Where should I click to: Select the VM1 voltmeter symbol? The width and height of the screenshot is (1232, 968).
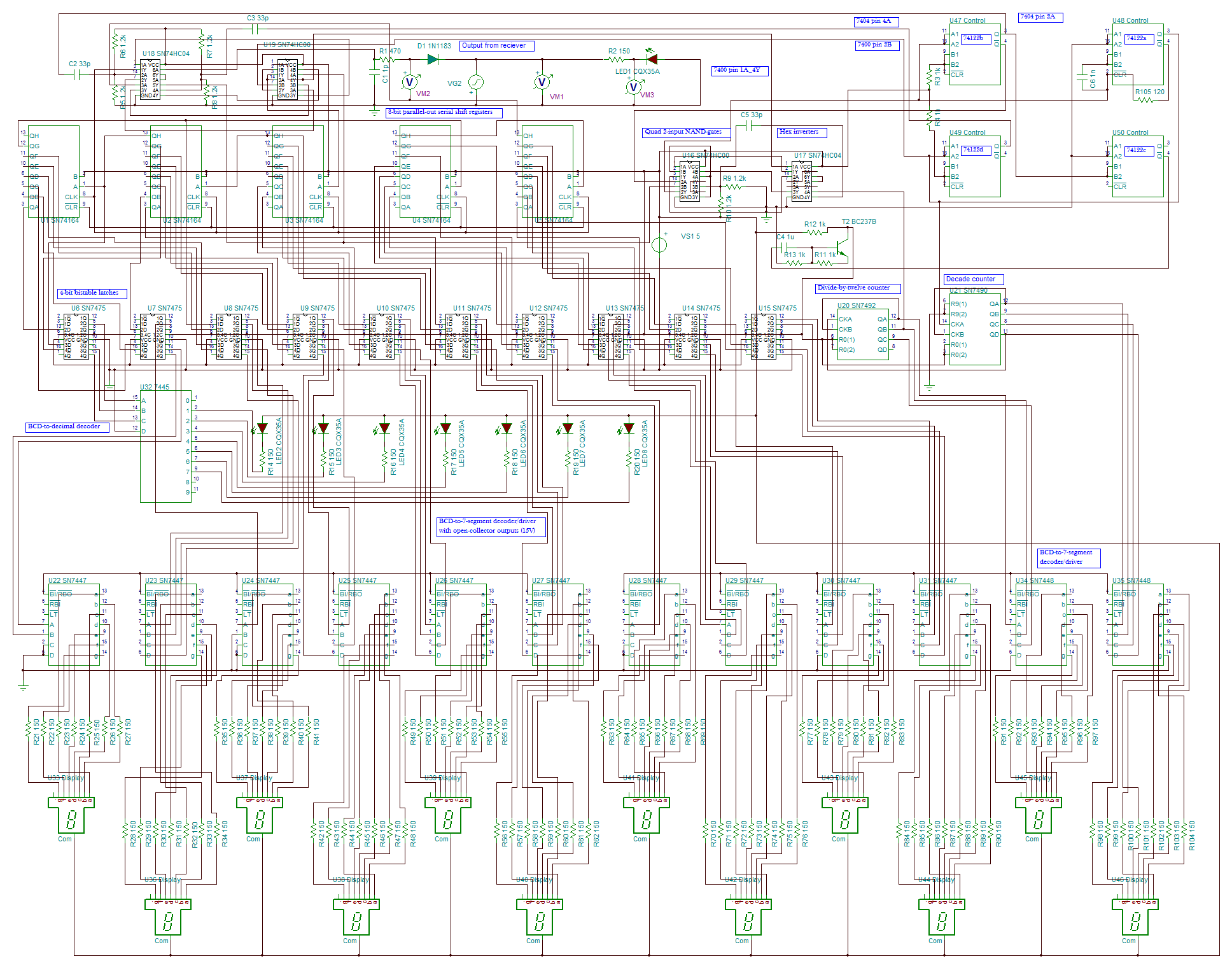coord(542,81)
